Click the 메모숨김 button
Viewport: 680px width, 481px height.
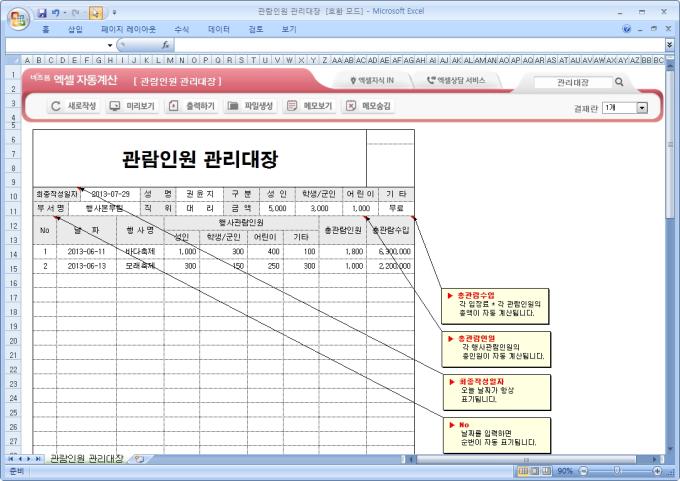369,106
